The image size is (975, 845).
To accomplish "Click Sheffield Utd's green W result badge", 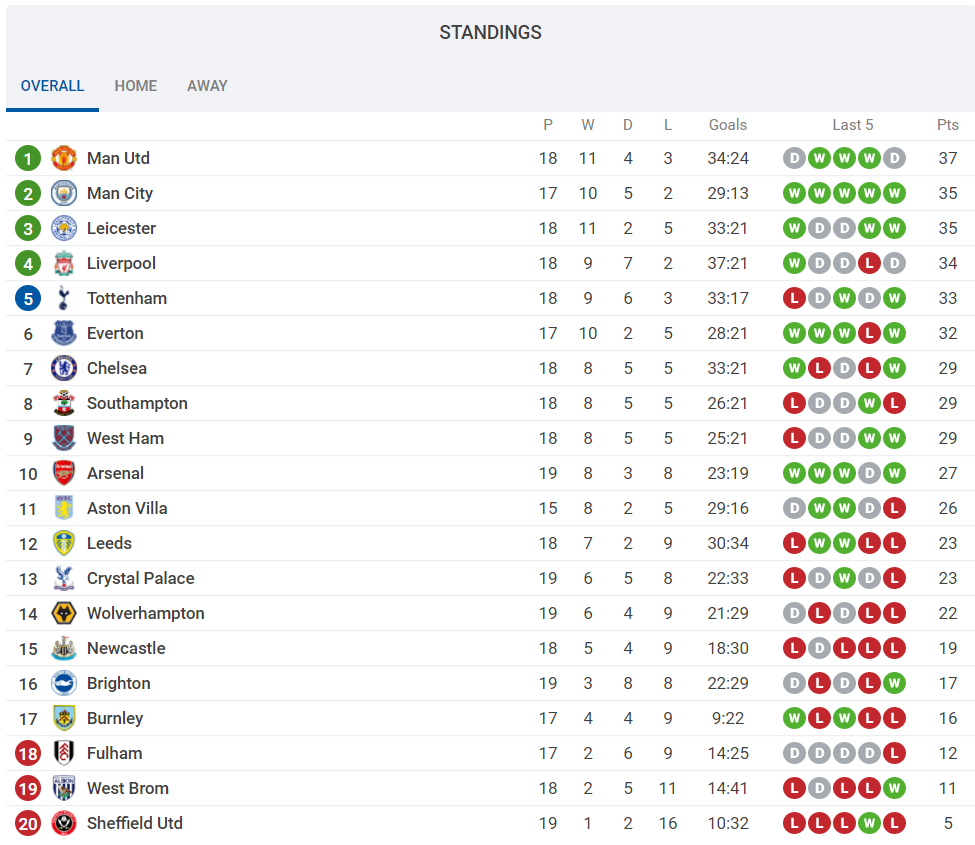I will pyautogui.click(x=869, y=824).
